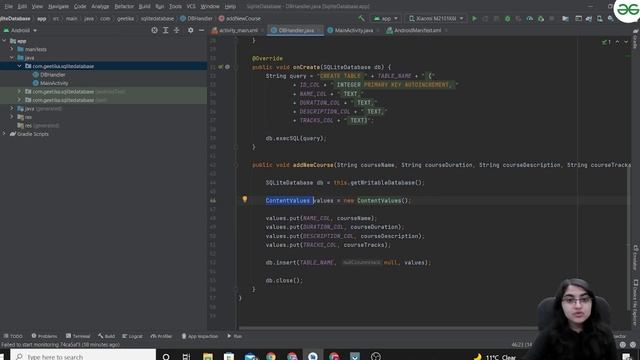The width and height of the screenshot is (640, 360).
Task: Run the app with green play button
Action: click(x=474, y=18)
